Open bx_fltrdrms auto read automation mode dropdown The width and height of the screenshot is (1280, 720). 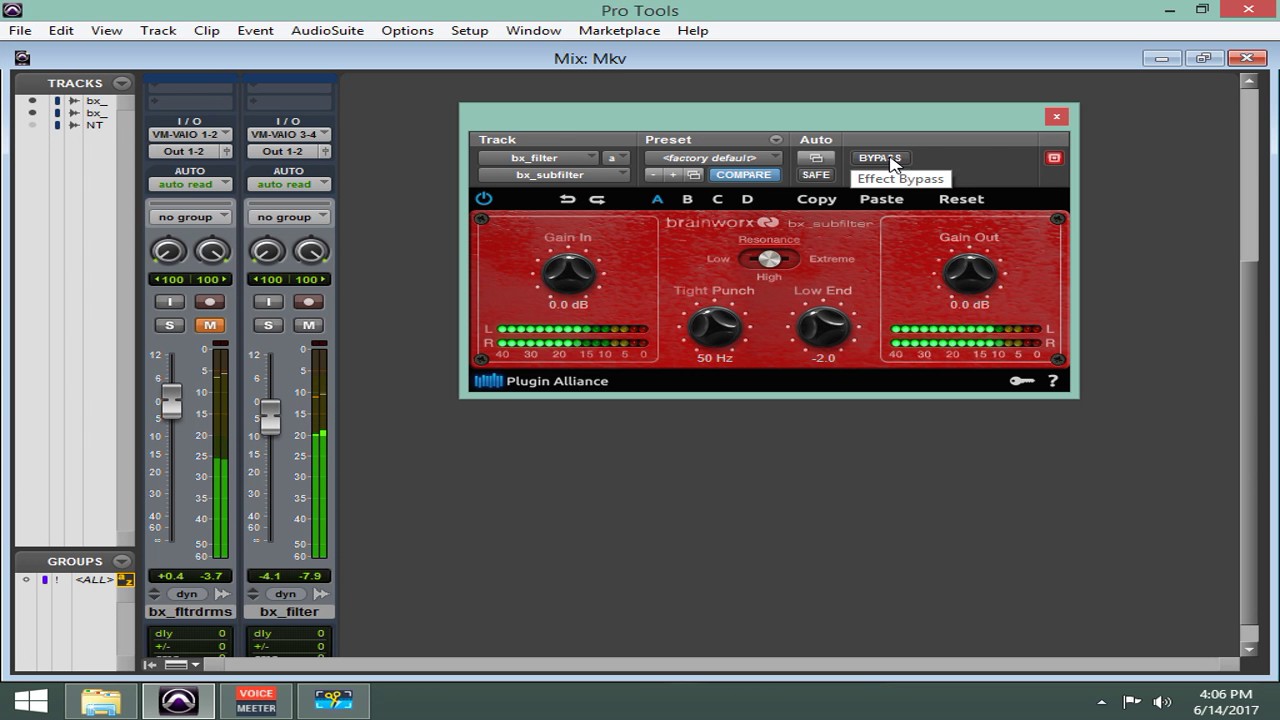(190, 184)
